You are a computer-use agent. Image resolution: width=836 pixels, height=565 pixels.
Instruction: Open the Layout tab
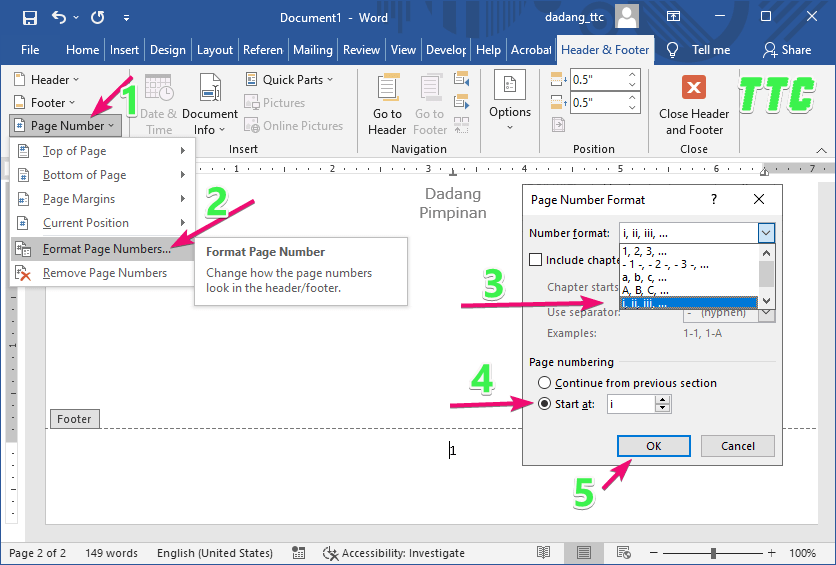click(x=214, y=50)
